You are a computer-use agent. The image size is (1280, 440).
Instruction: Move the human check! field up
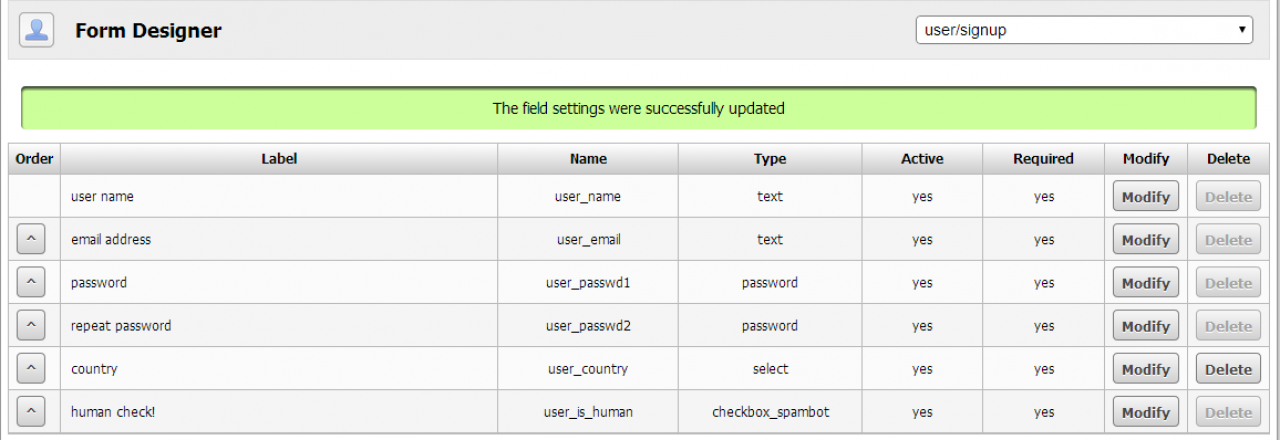(x=31, y=412)
